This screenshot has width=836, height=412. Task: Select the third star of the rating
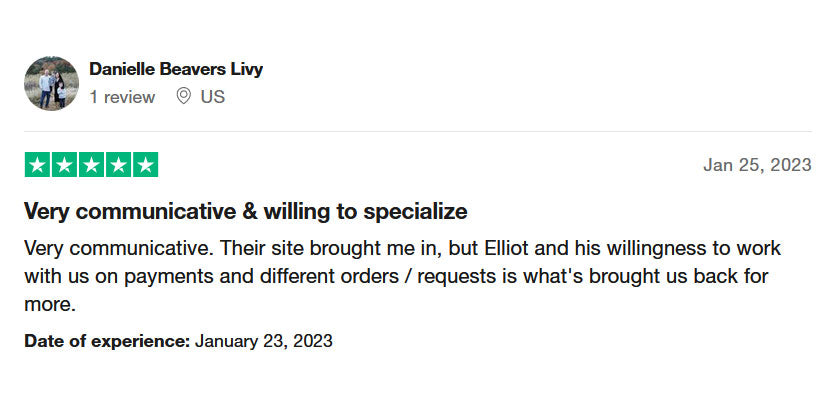tap(91, 165)
